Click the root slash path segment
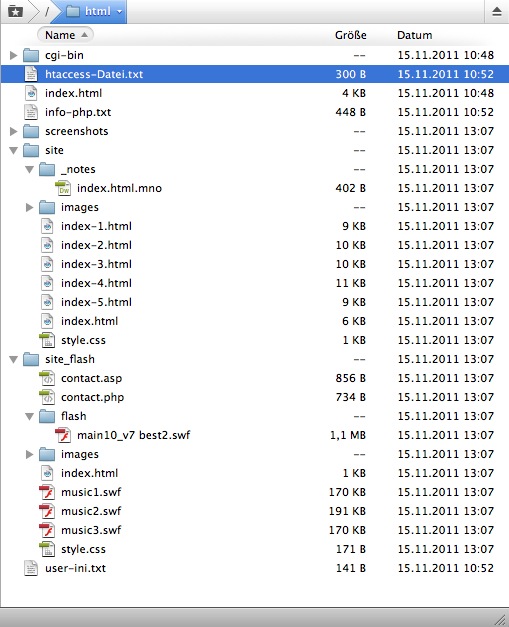The image size is (509, 627). coord(47,12)
